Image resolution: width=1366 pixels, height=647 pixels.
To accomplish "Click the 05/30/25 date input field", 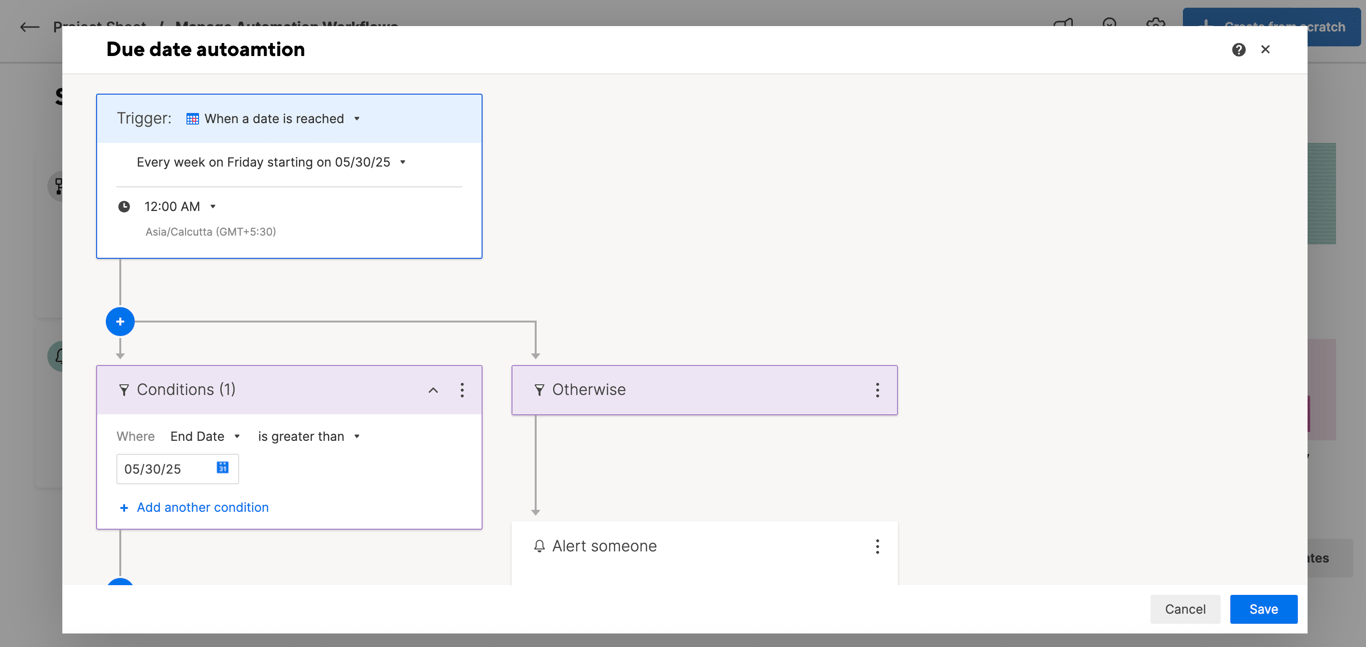I will pyautogui.click(x=165, y=469).
